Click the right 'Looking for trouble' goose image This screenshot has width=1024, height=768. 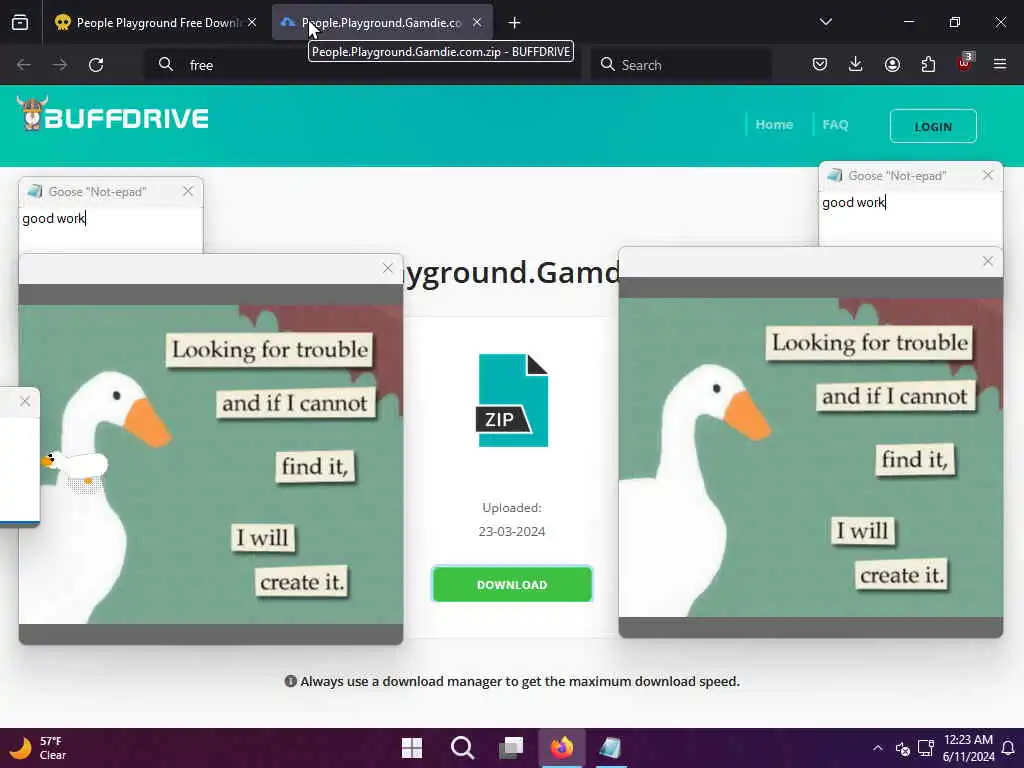pos(810,457)
